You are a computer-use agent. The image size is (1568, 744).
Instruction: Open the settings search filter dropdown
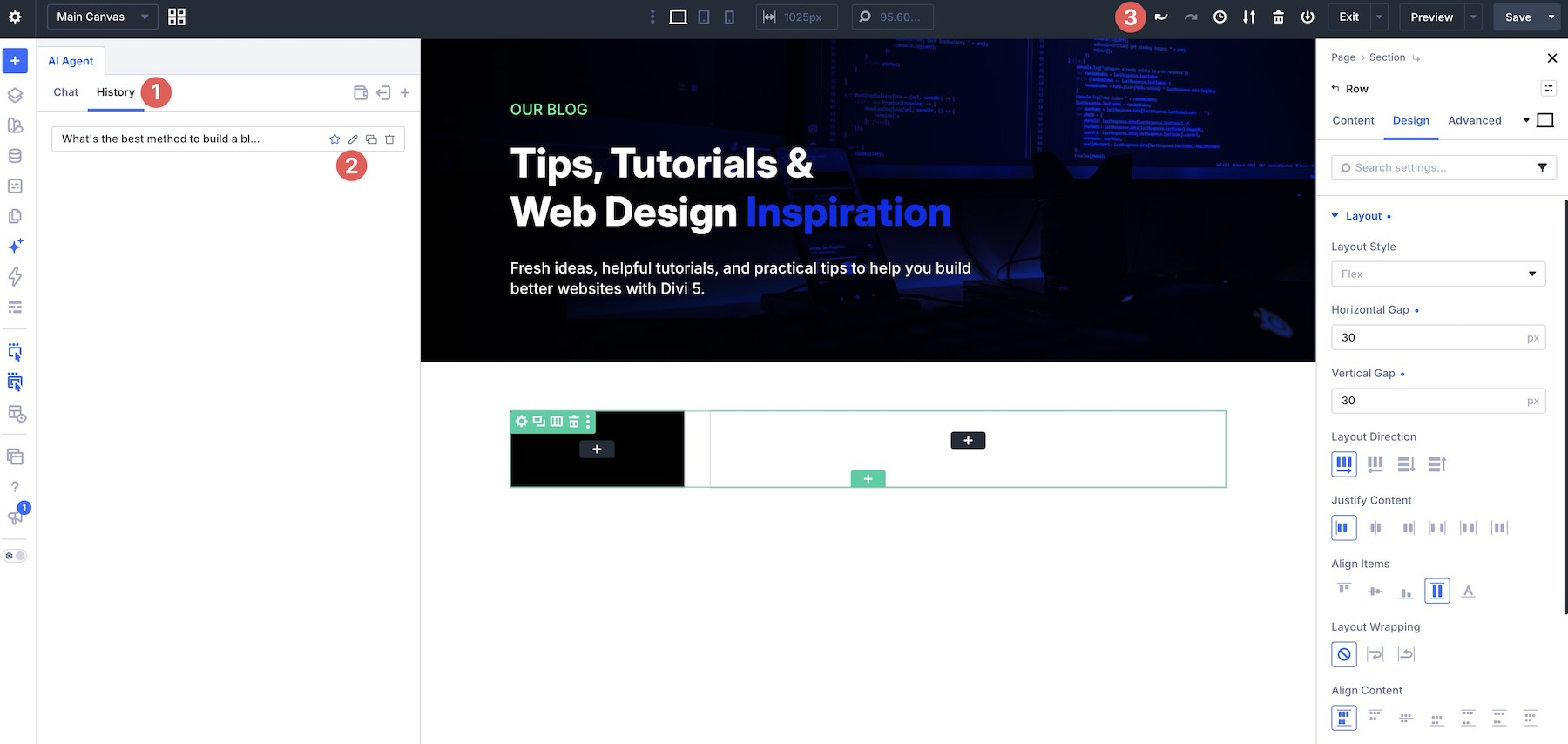[1542, 167]
